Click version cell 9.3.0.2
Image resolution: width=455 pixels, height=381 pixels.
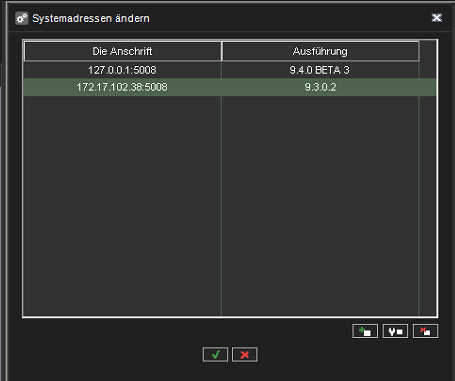pyautogui.click(x=320, y=87)
